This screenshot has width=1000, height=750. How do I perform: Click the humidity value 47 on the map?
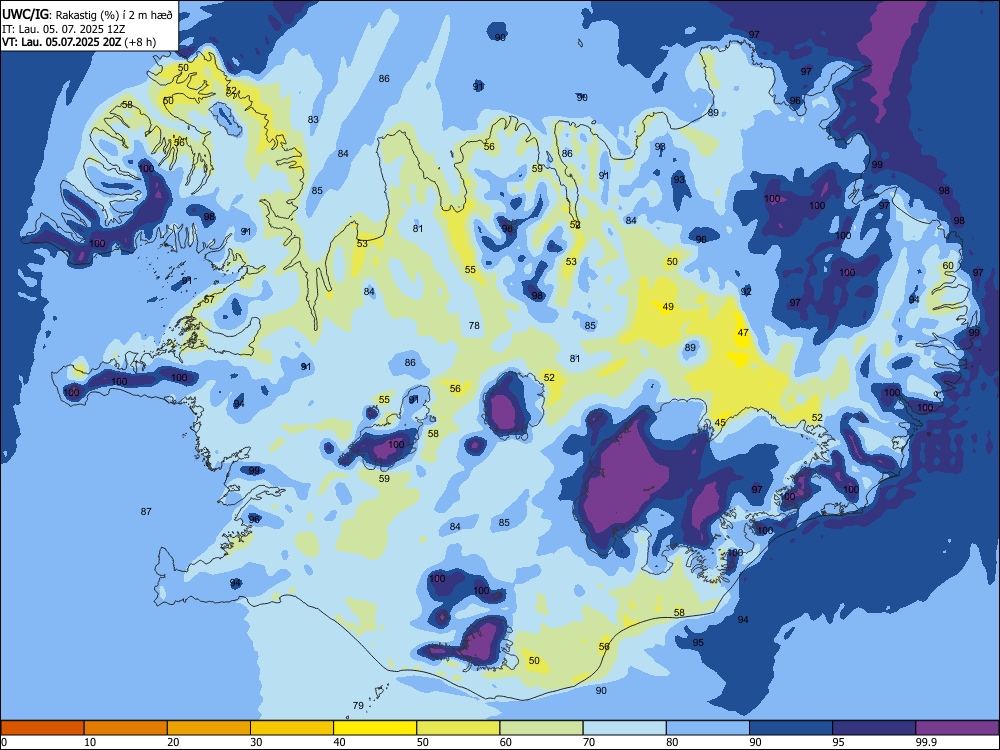[x=743, y=332]
